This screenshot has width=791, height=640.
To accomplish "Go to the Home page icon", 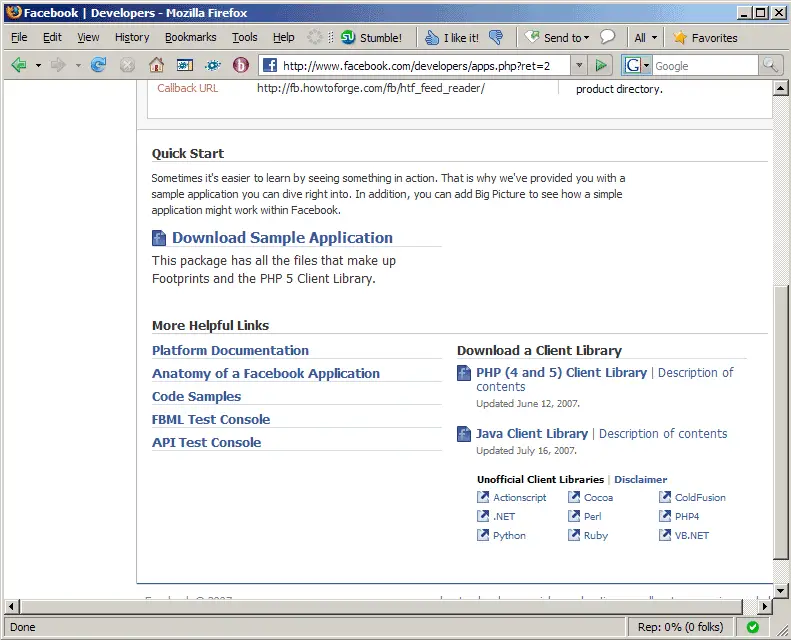I will [156, 65].
